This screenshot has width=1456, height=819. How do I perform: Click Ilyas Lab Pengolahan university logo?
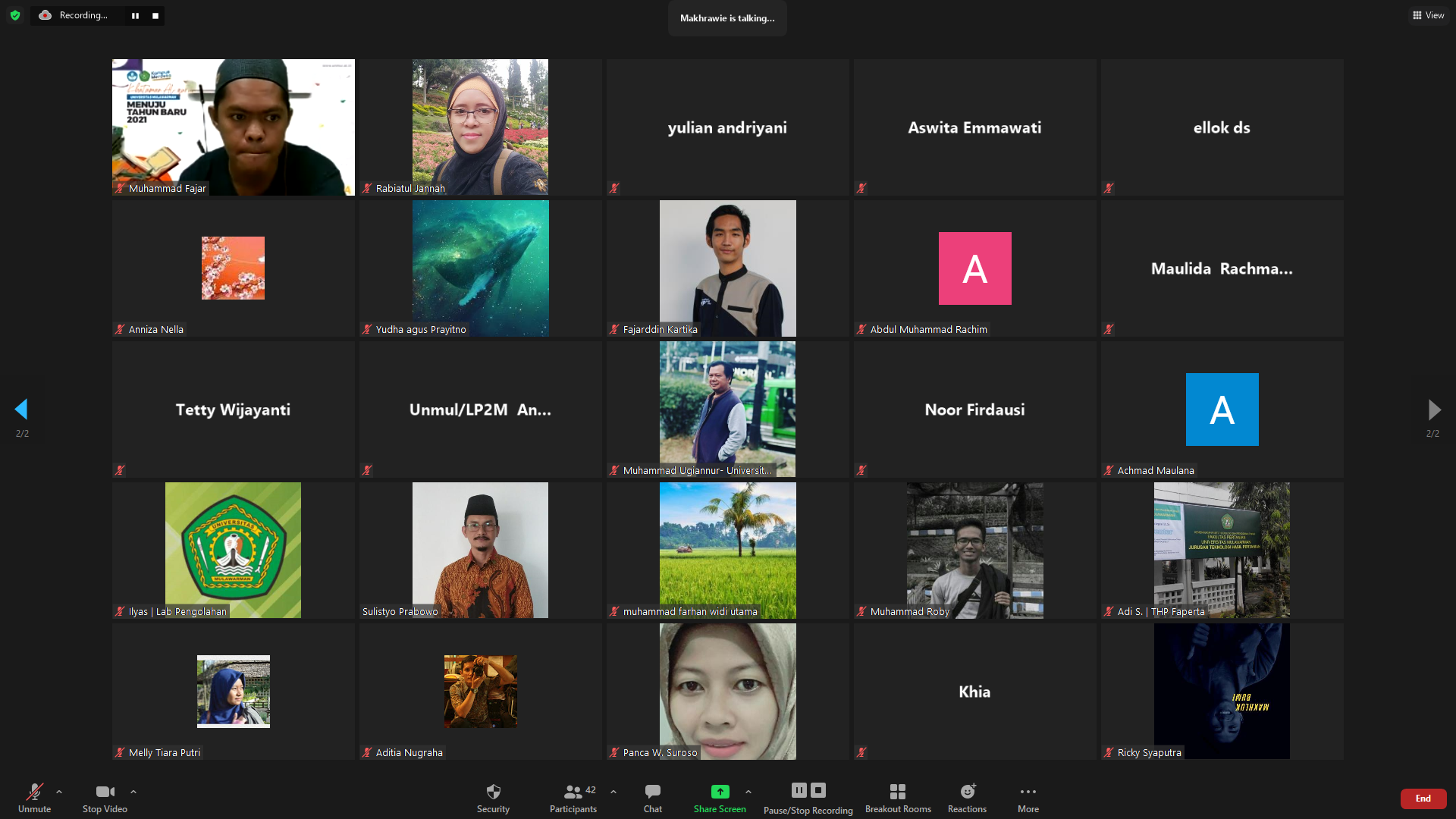pos(233,551)
